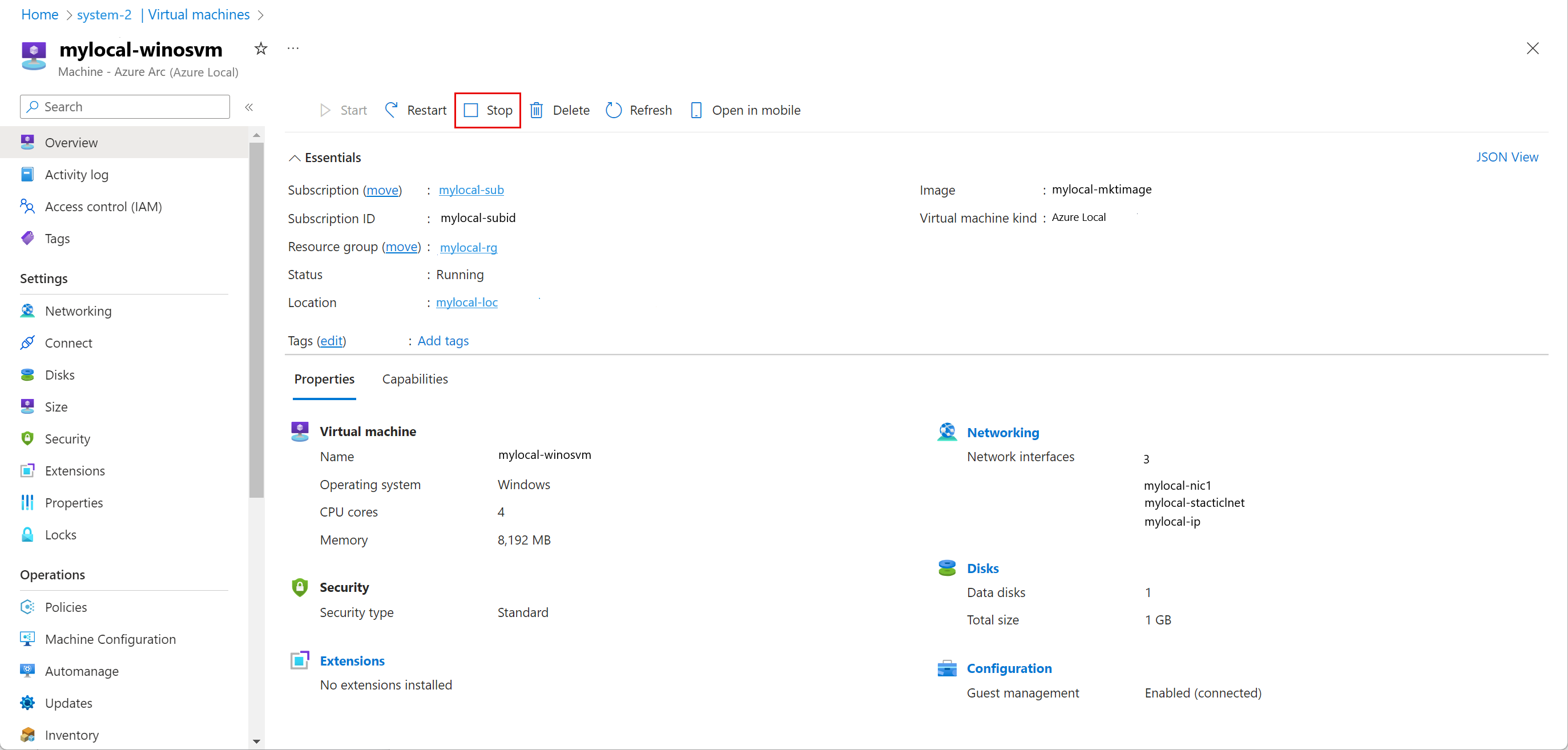This screenshot has height=750, width=1568.
Task: Click the Running status value
Action: (459, 275)
